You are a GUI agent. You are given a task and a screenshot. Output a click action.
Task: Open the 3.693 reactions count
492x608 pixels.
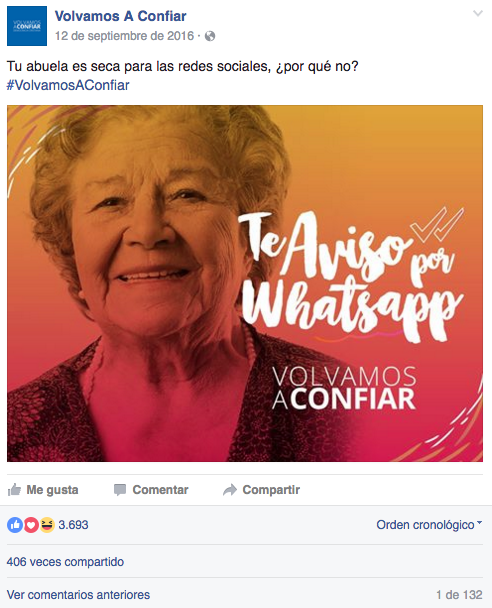tap(73, 525)
